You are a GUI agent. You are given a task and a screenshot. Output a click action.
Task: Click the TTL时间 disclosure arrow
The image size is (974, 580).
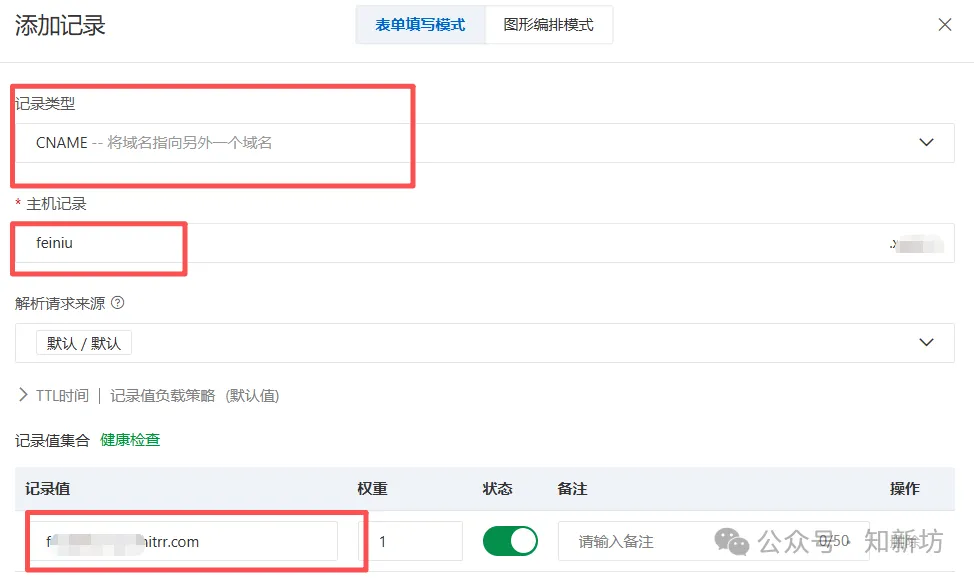(24, 395)
